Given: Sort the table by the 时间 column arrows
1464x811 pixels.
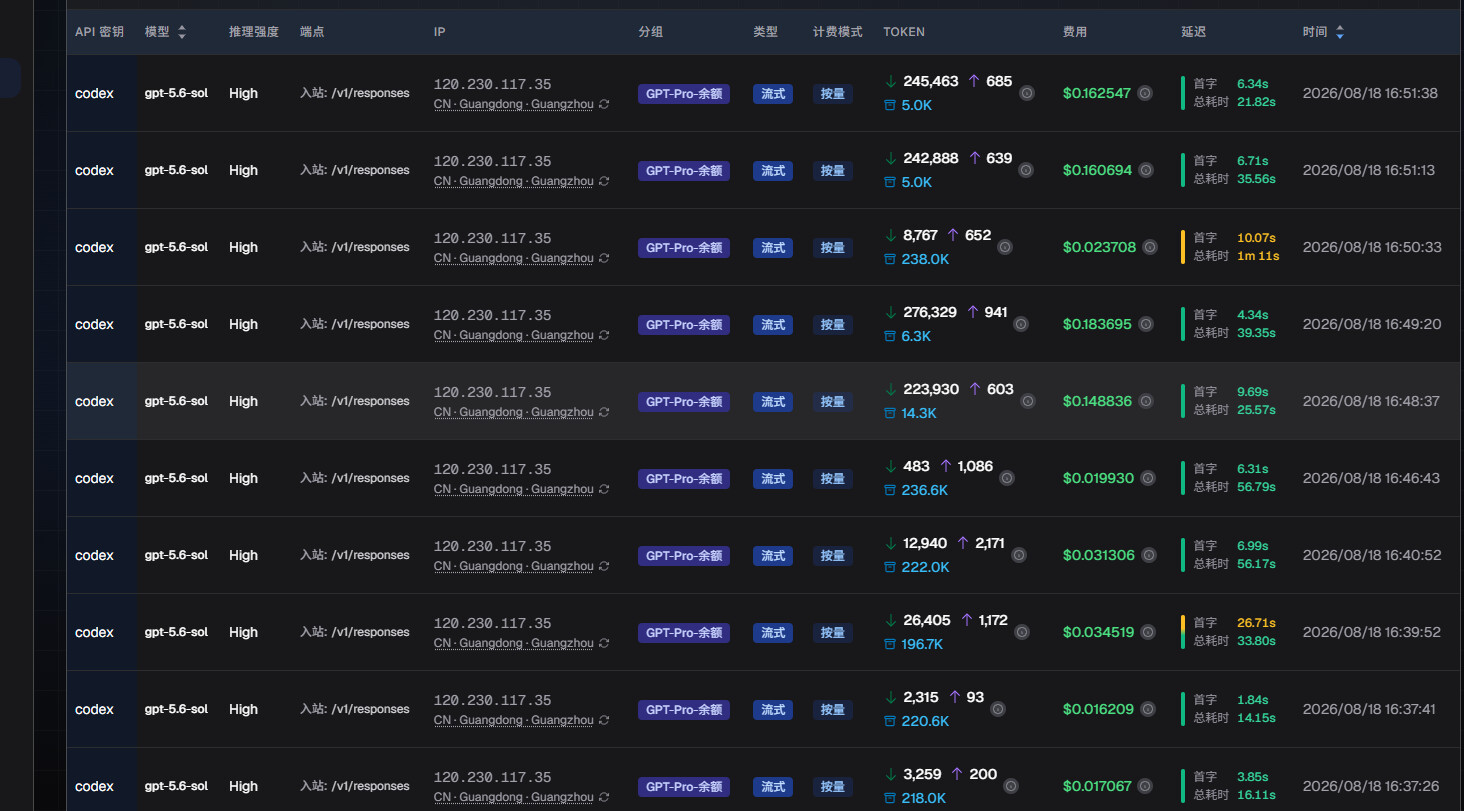Looking at the screenshot, I should tap(1340, 32).
